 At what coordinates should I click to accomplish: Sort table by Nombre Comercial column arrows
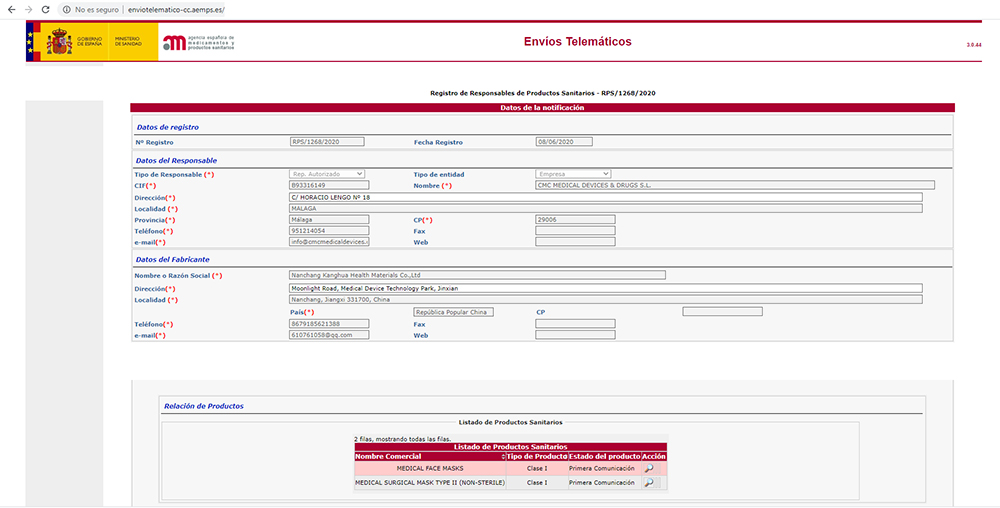point(503,457)
